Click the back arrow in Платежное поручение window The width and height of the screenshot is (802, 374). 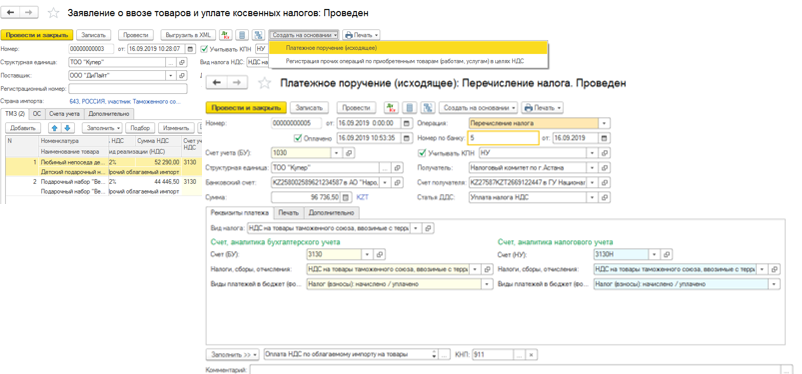tap(217, 83)
